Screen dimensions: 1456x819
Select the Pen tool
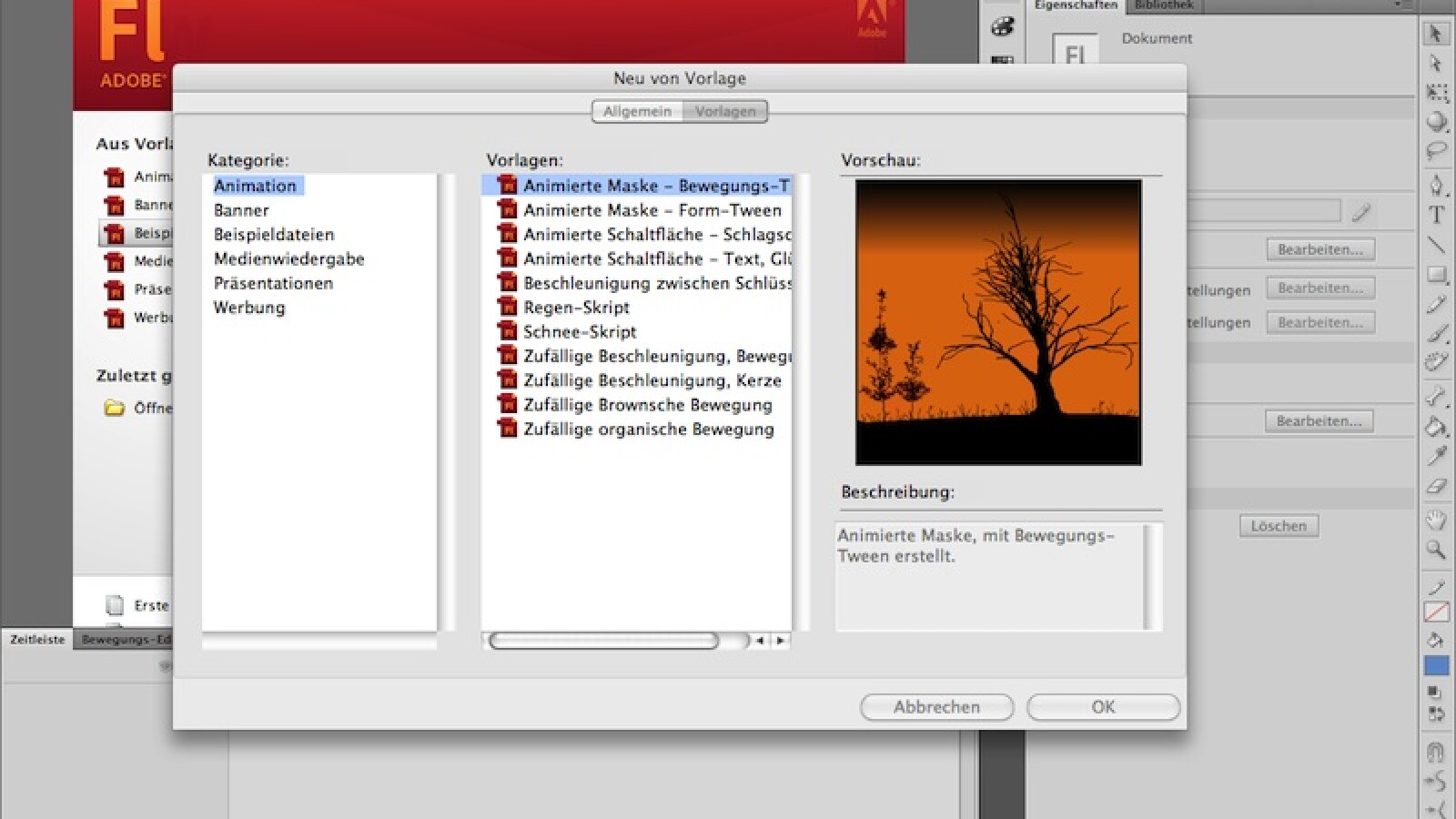(x=1436, y=185)
